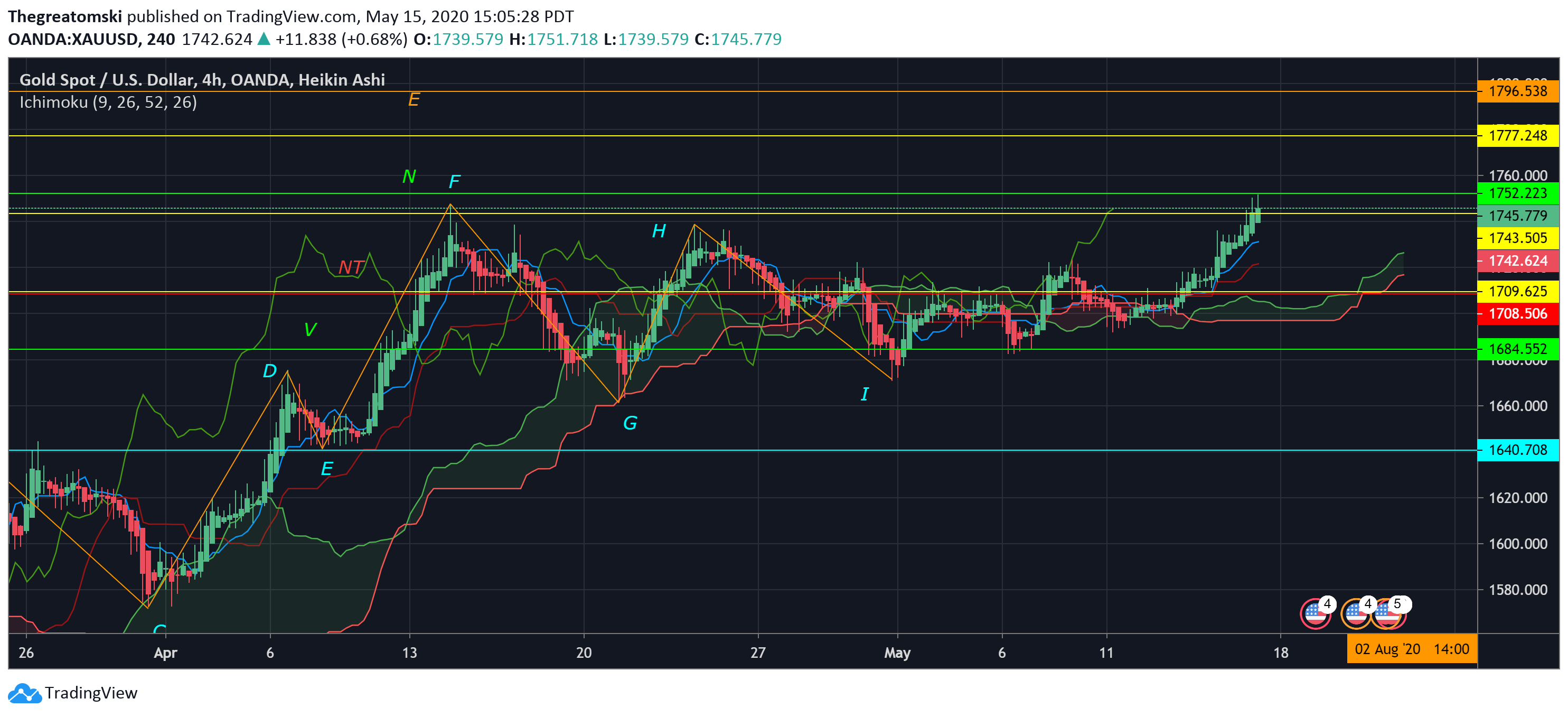Click the green N wave label
Image resolution: width=1568 pixels, height=717 pixels.
pos(409,176)
